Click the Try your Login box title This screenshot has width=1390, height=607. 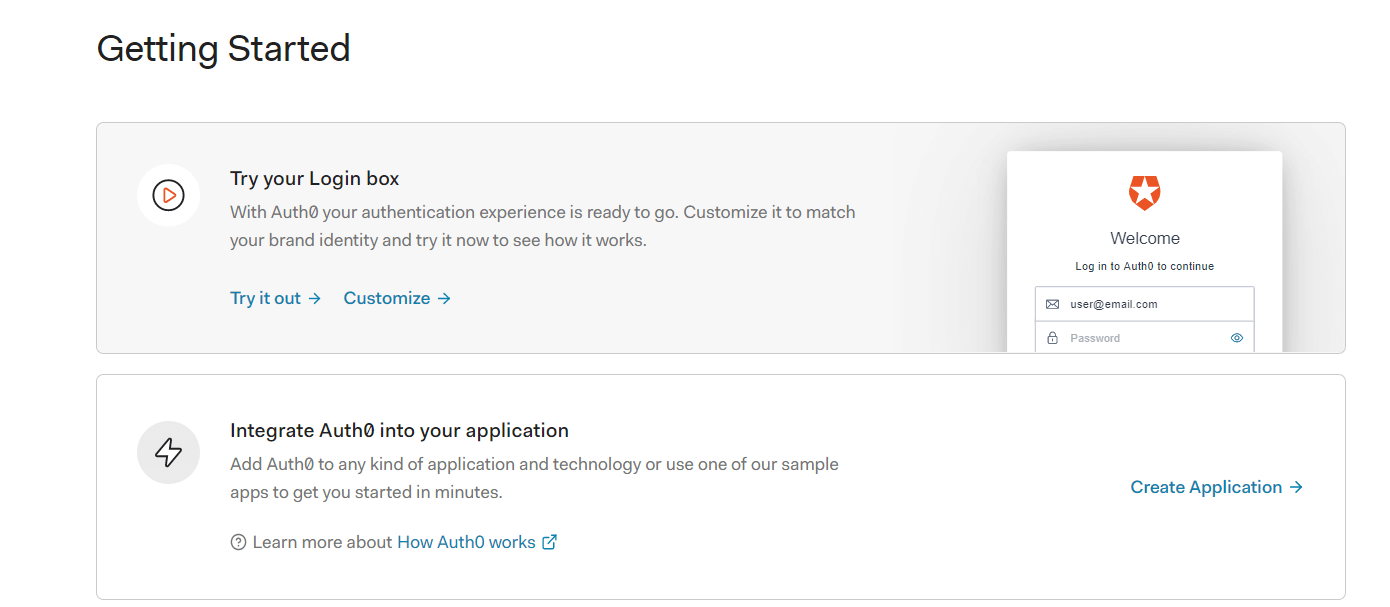(314, 179)
